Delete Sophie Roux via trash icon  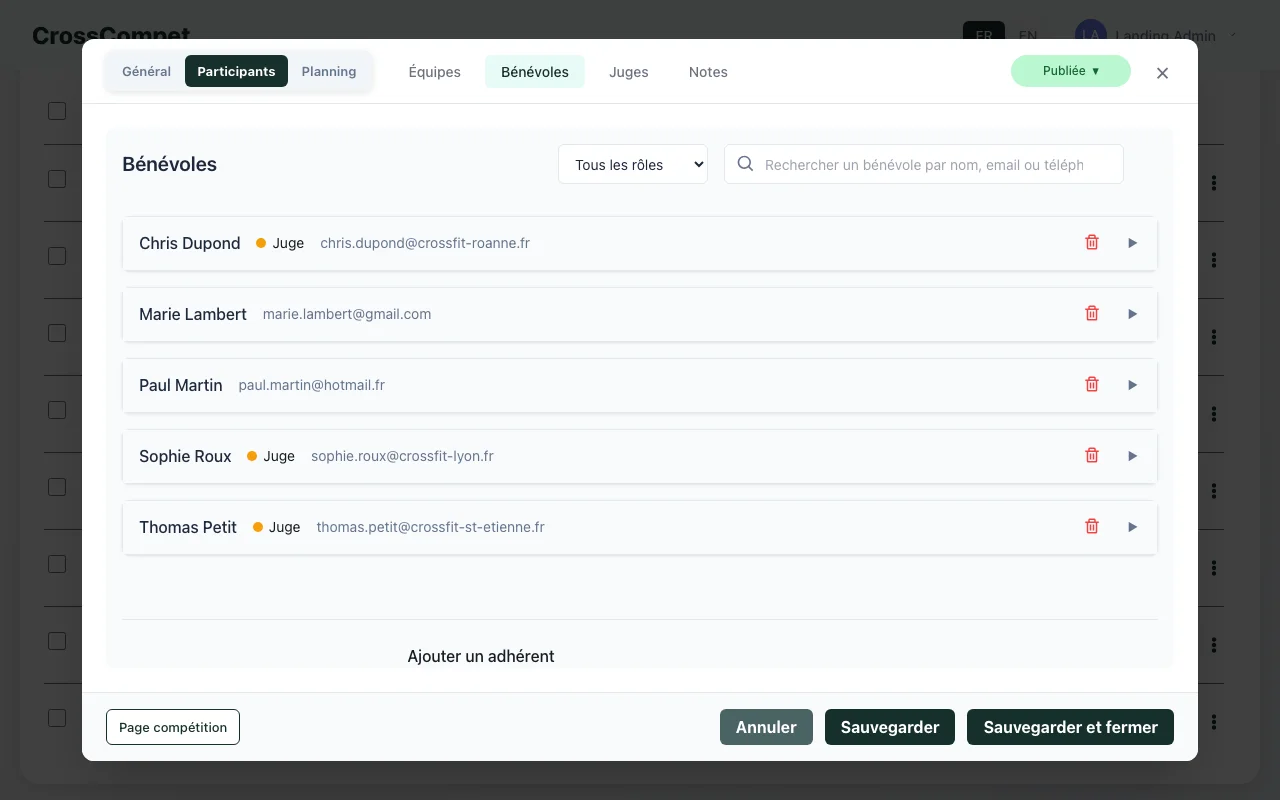click(1092, 455)
